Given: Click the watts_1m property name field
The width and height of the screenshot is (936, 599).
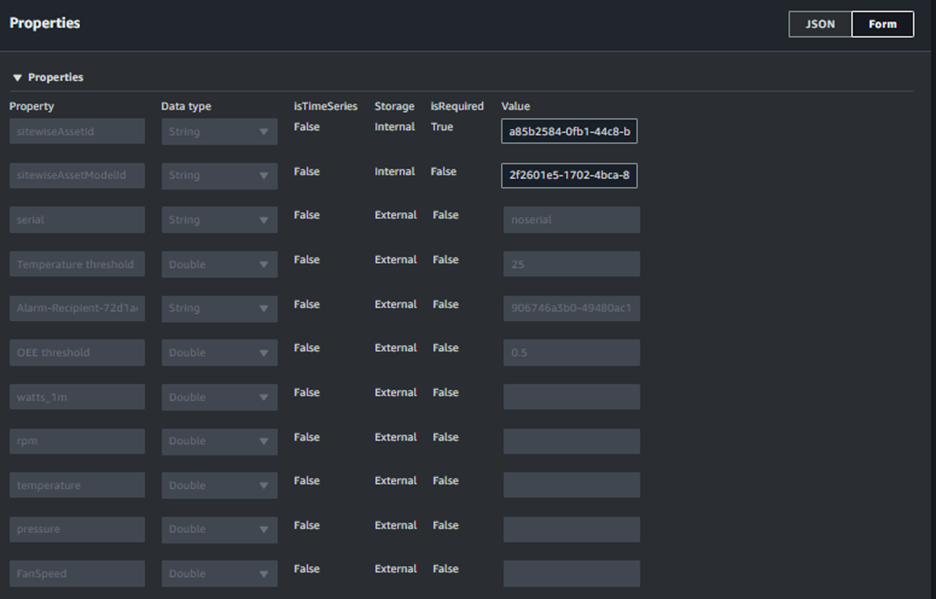Looking at the screenshot, I should tap(77, 397).
